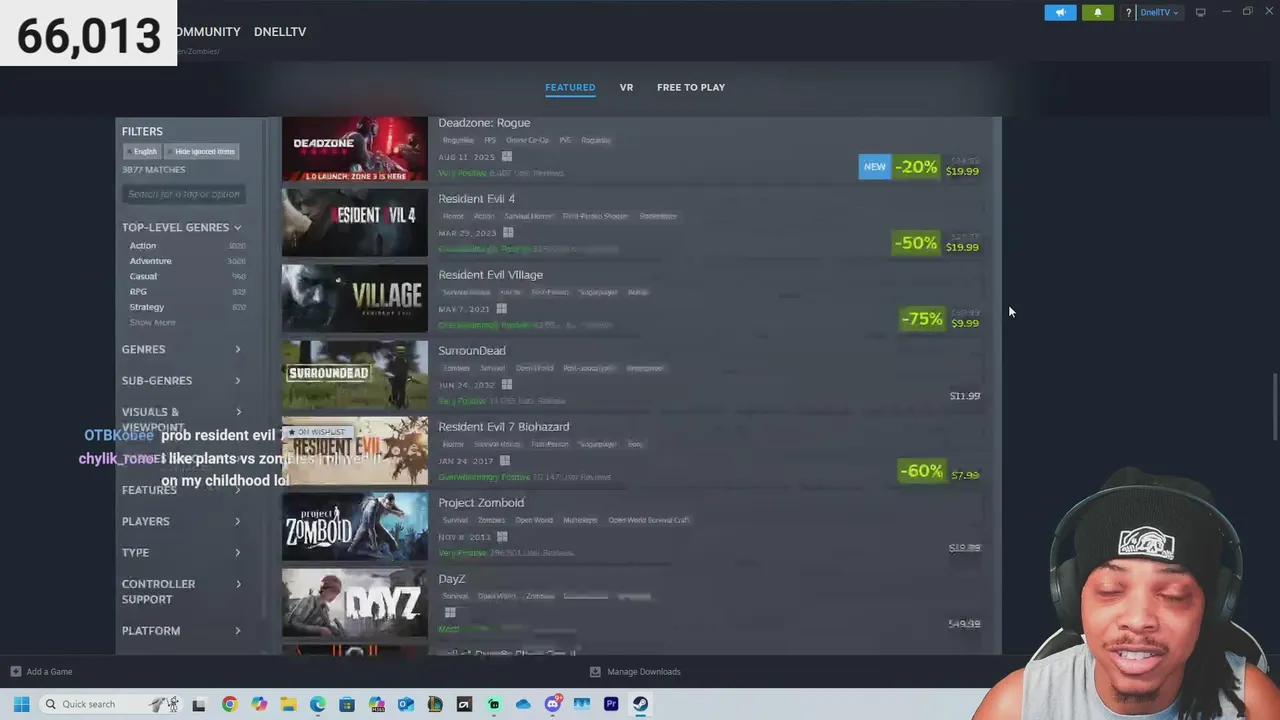This screenshot has height=720, width=1280.
Task: Open the Windows Start menu
Action: pyautogui.click(x=21, y=704)
